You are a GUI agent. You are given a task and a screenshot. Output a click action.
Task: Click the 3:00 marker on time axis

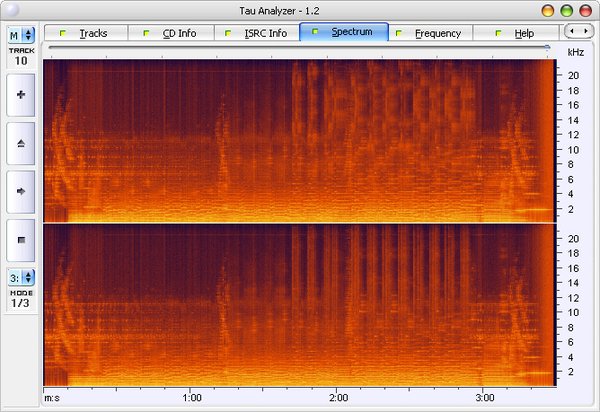tap(485, 398)
